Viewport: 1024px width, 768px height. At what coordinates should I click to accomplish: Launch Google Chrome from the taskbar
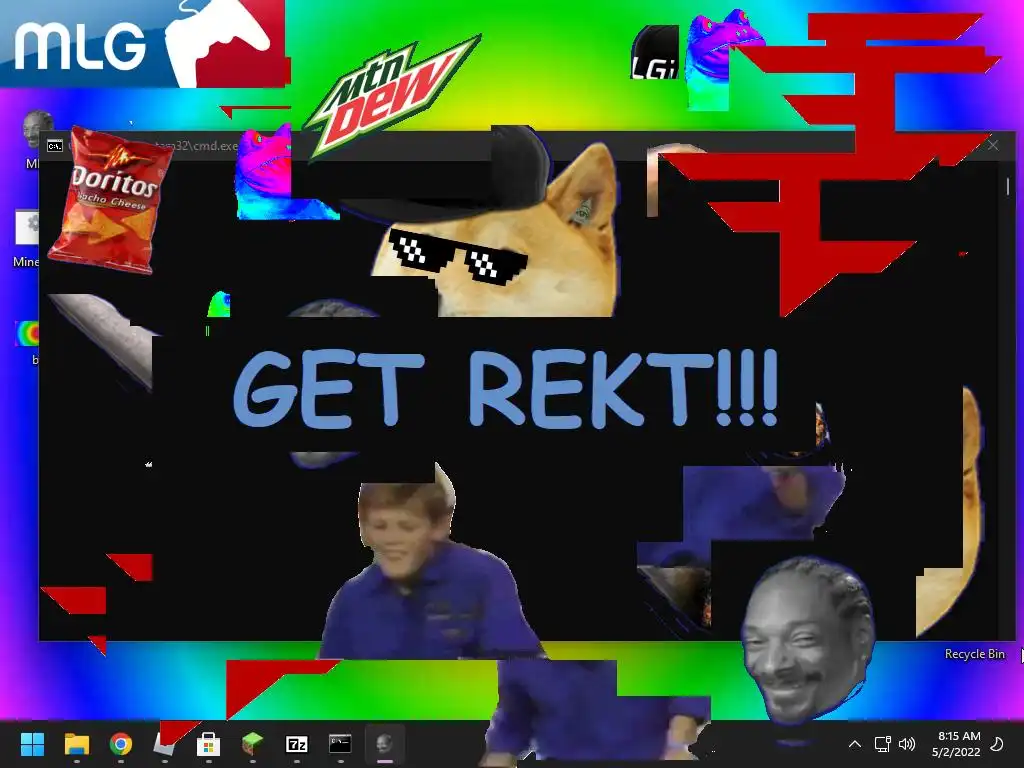click(x=121, y=743)
